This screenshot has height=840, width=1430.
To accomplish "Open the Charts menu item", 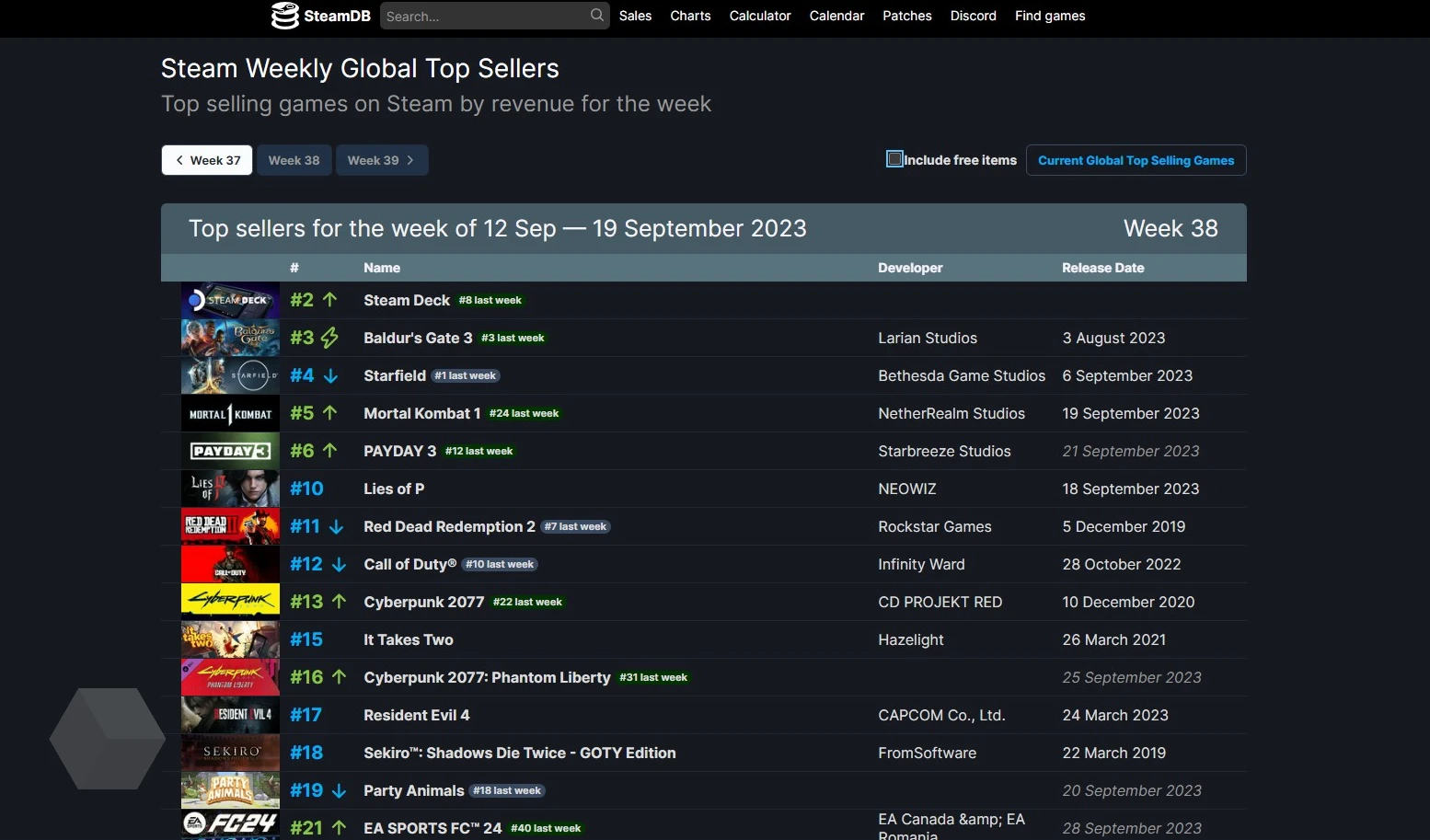I will 690,16.
